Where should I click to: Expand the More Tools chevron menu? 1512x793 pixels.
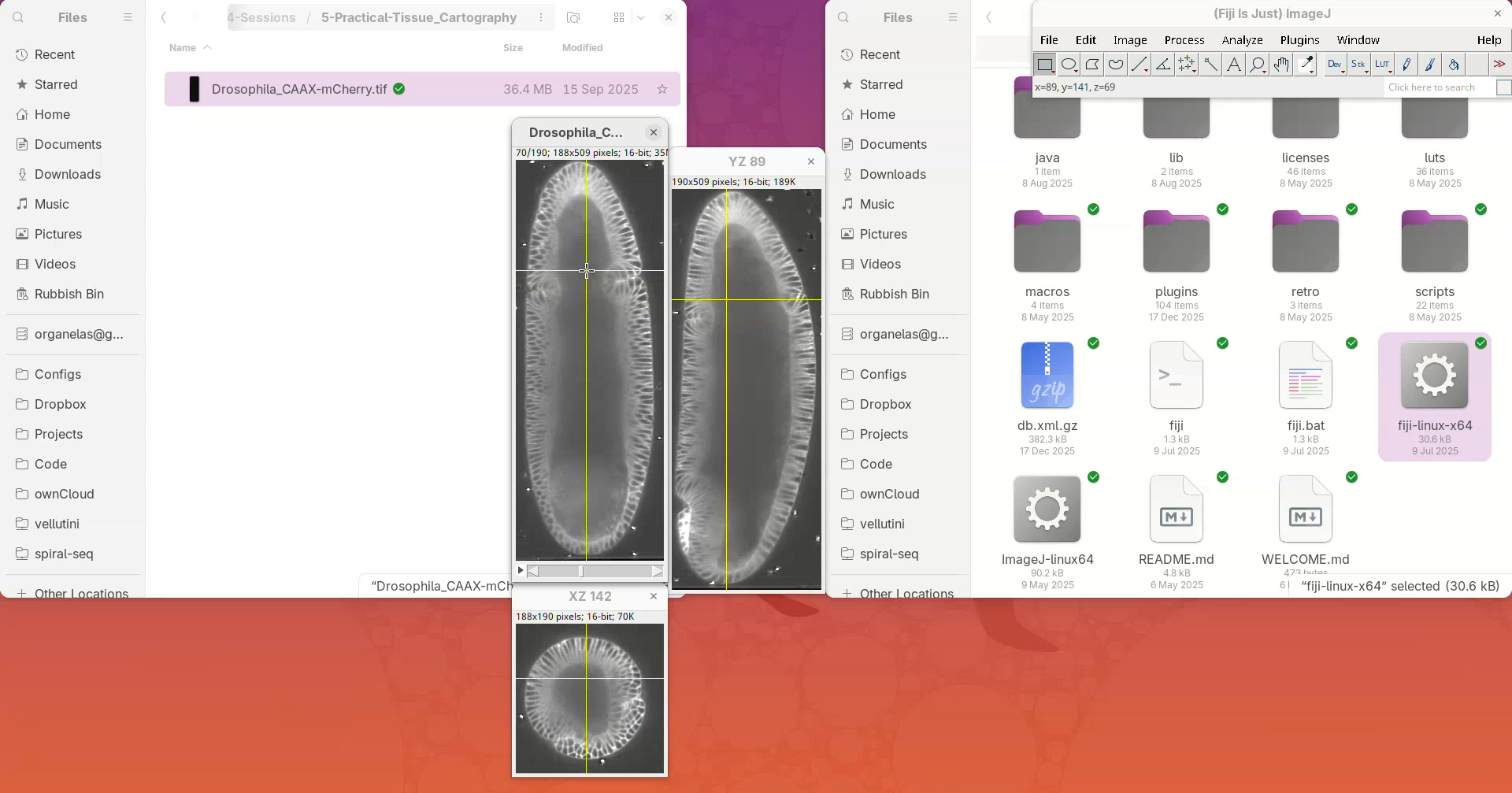tap(1499, 65)
